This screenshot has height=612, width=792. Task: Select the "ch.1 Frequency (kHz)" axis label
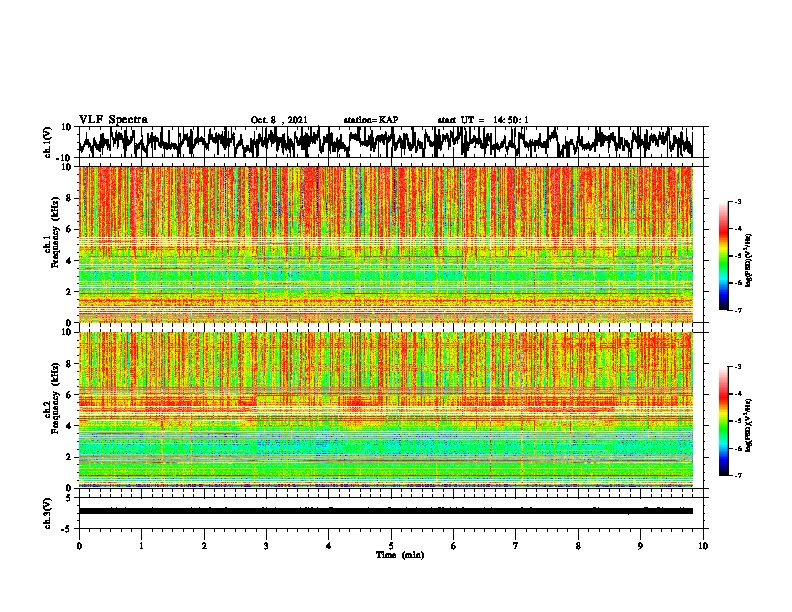coord(51,233)
